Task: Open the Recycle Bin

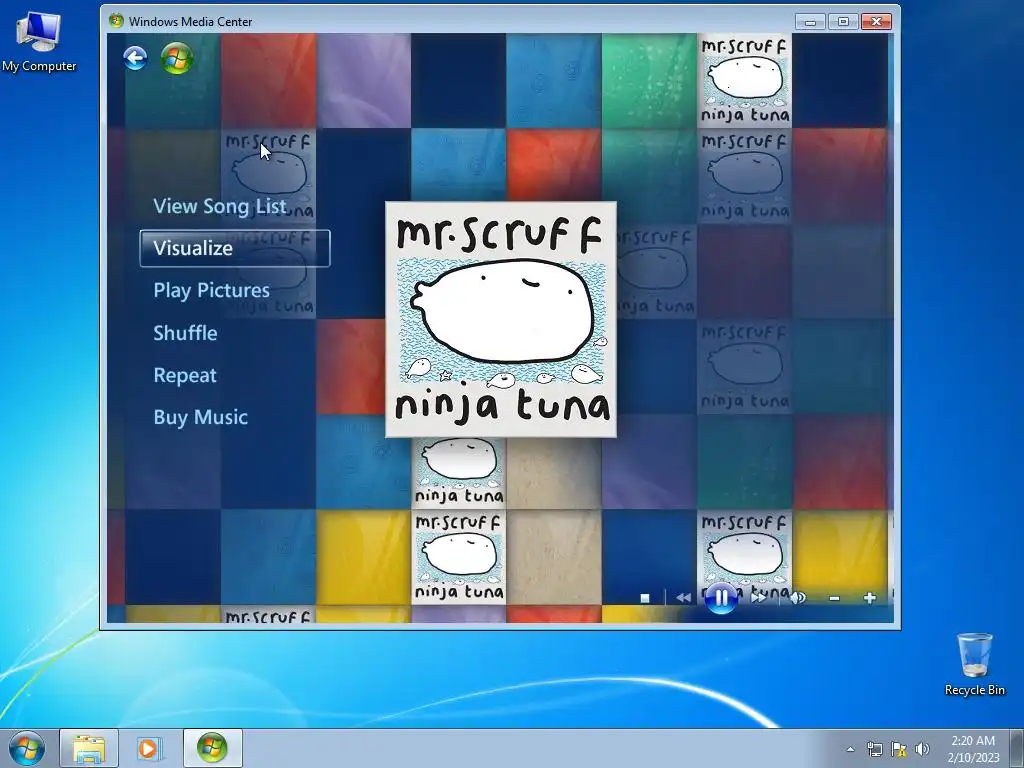Action: [974, 664]
